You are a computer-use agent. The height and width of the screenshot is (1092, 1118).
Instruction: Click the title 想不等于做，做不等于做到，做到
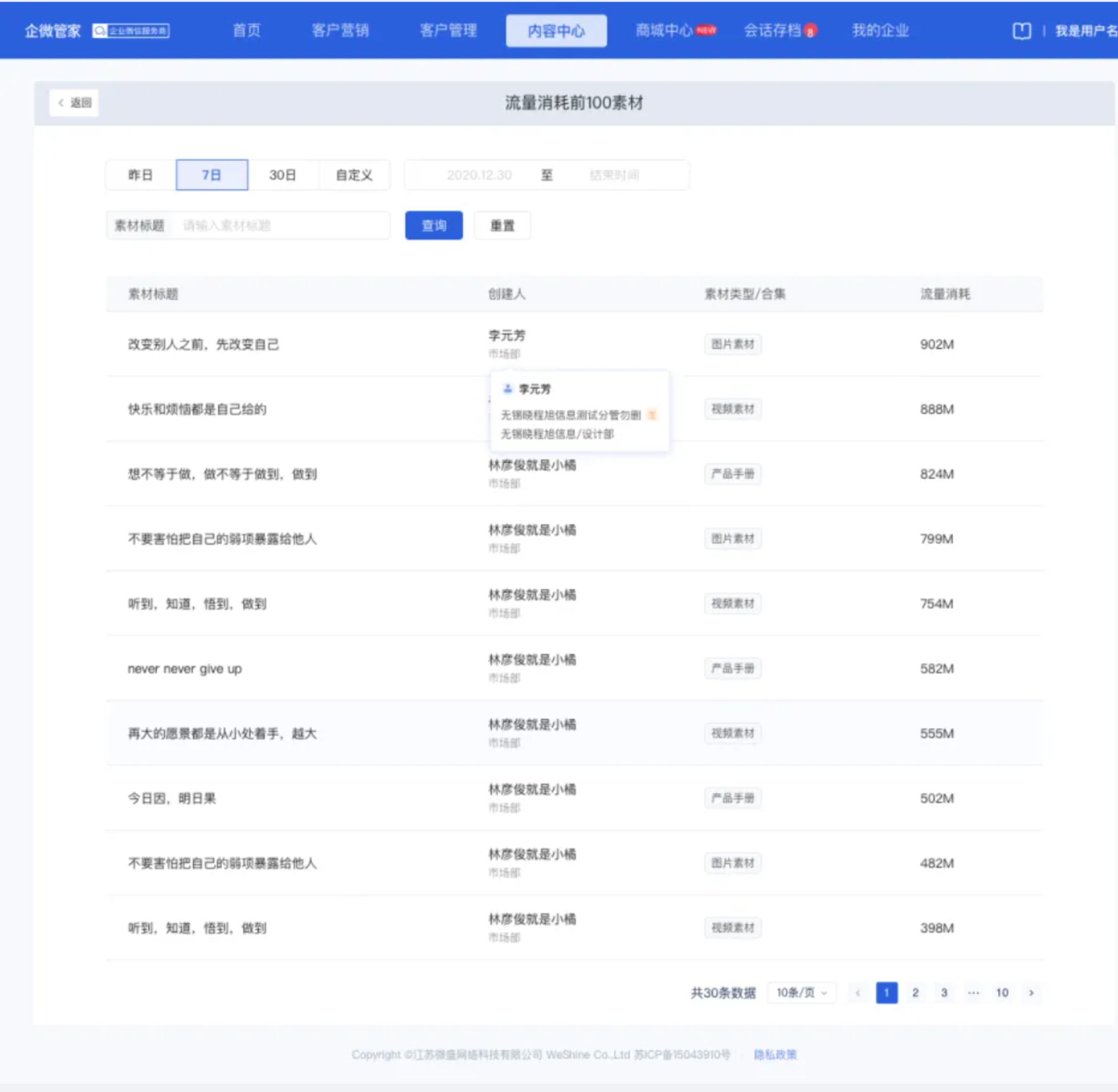[222, 474]
